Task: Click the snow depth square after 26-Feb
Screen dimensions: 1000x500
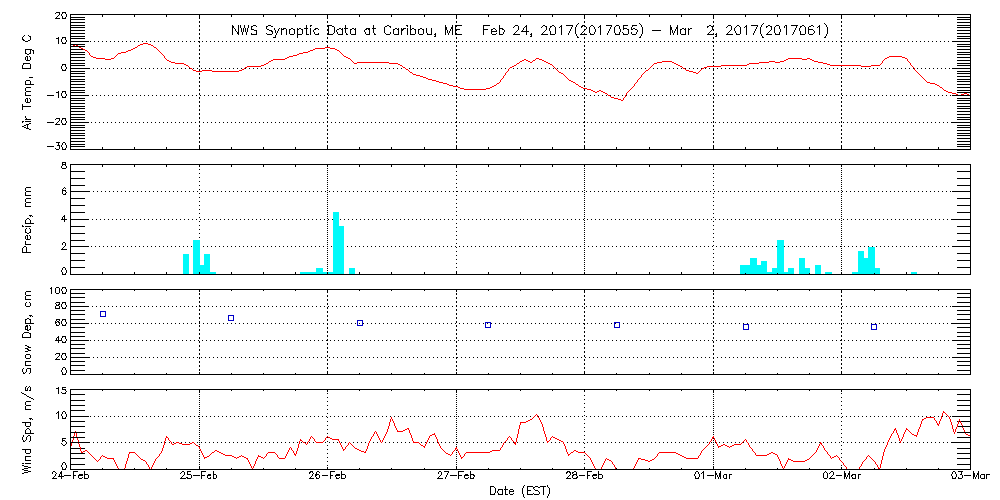Action: click(x=360, y=323)
